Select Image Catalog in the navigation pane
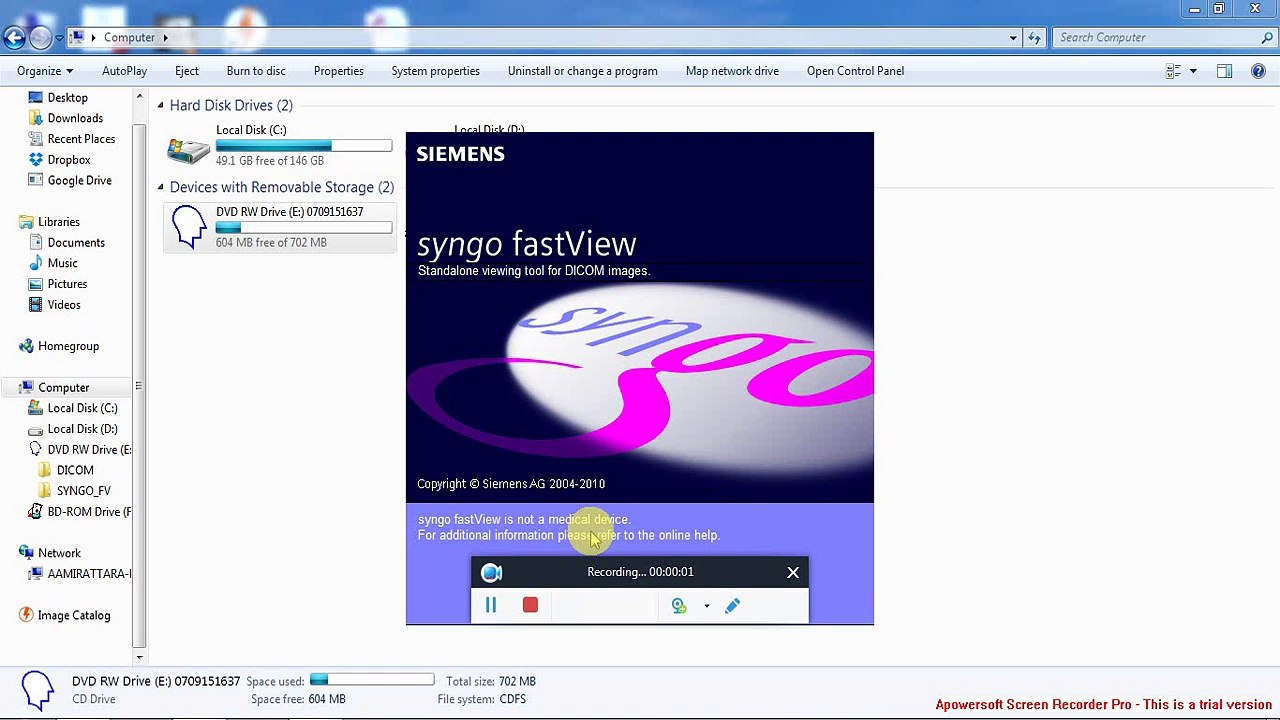Screen dimensions: 1280x720 coord(73,616)
